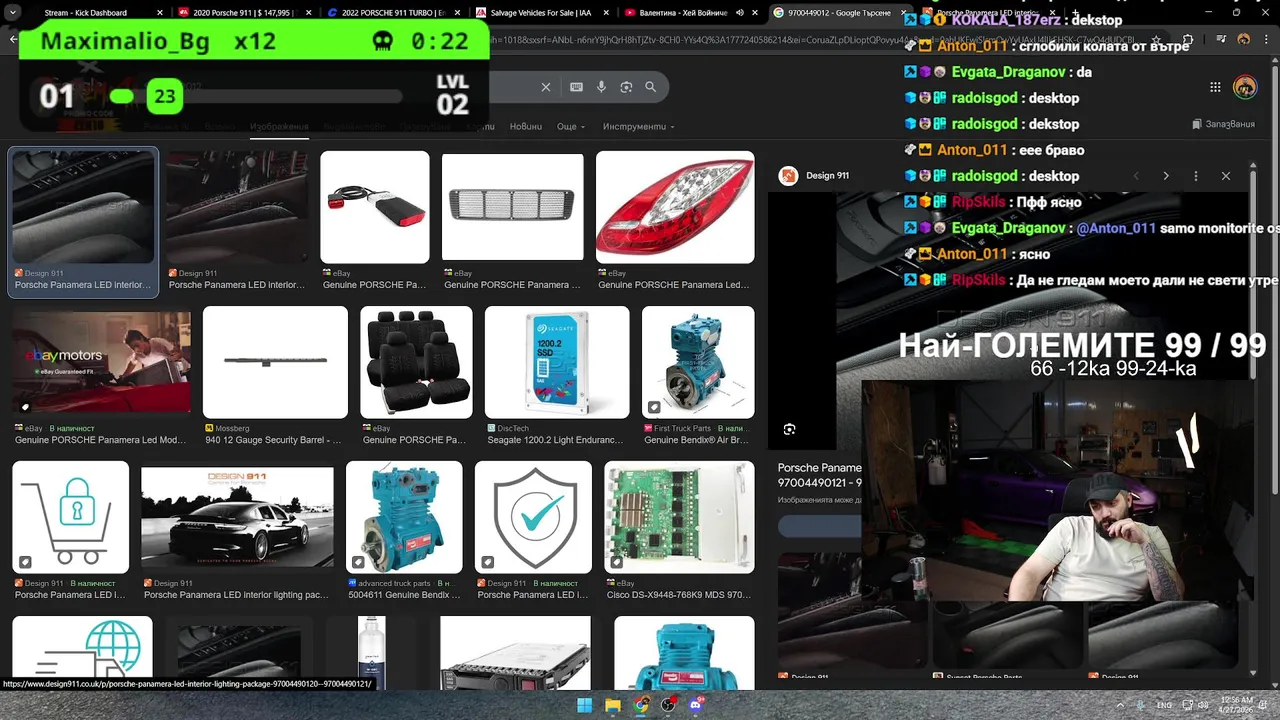The width and height of the screenshot is (1280, 720).
Task: Open the red Porsche tail light thumbnail
Action: click(x=675, y=206)
